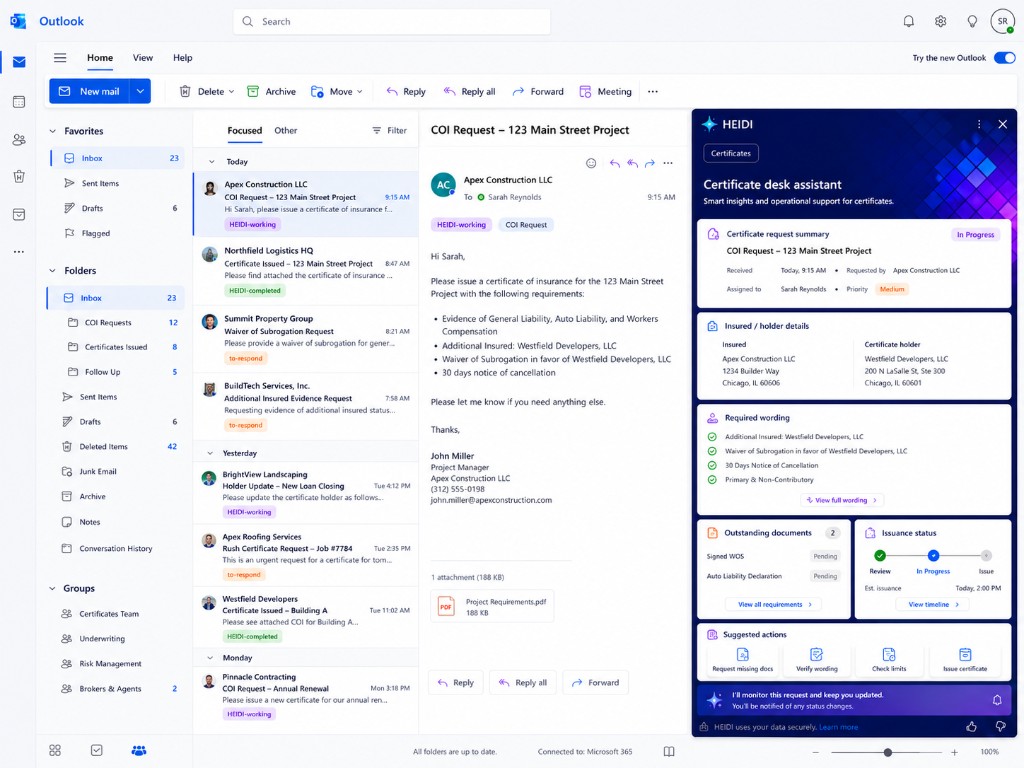Viewport: 1024px width, 768px height.
Task: Collapse the Groups section
Action: click(x=52, y=588)
